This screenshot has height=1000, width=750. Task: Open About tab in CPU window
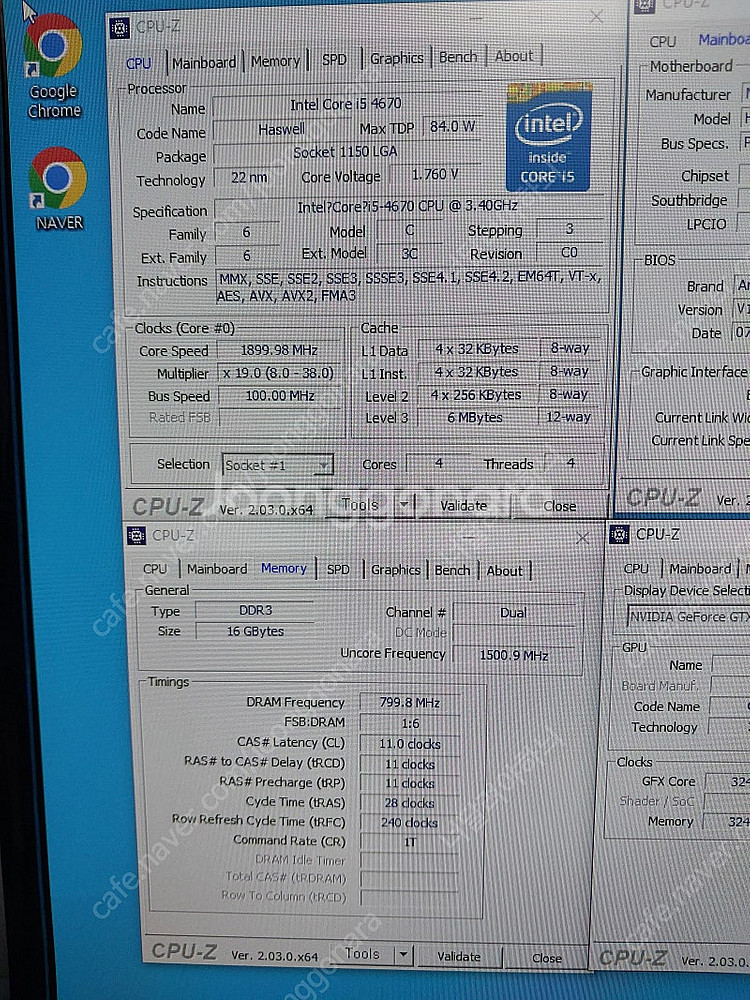[513, 56]
